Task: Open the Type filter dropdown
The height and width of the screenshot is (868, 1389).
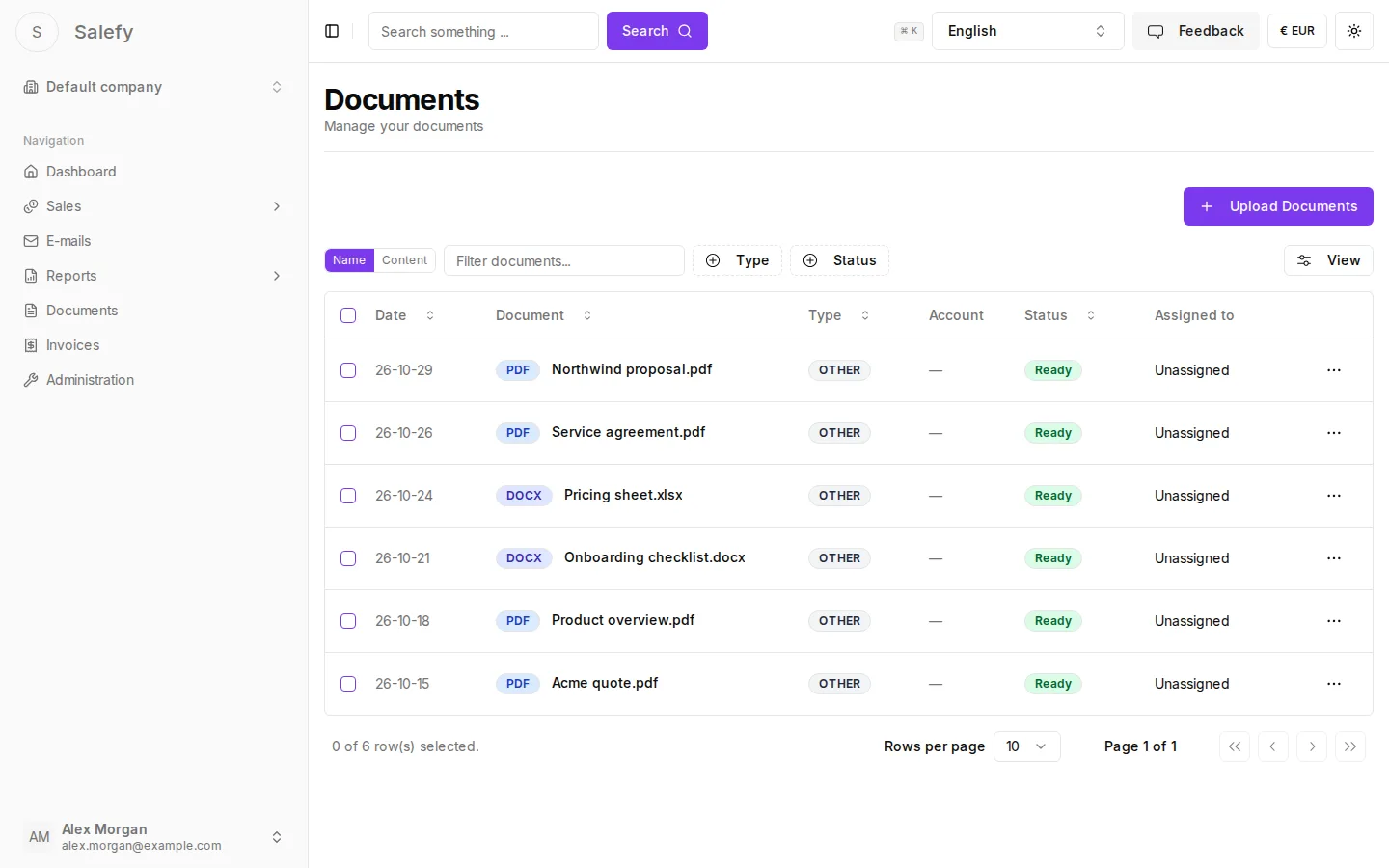Action: pos(737,260)
